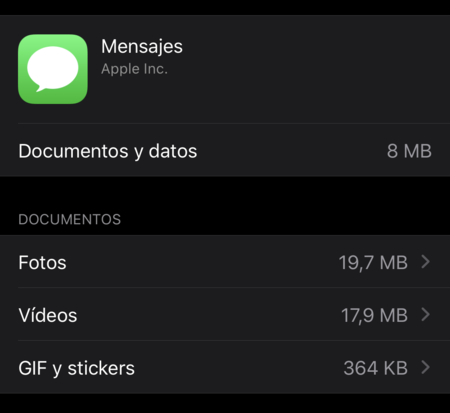Open Vídeos using its chevron arrow
Screen dimensions: 450x413
425,314
